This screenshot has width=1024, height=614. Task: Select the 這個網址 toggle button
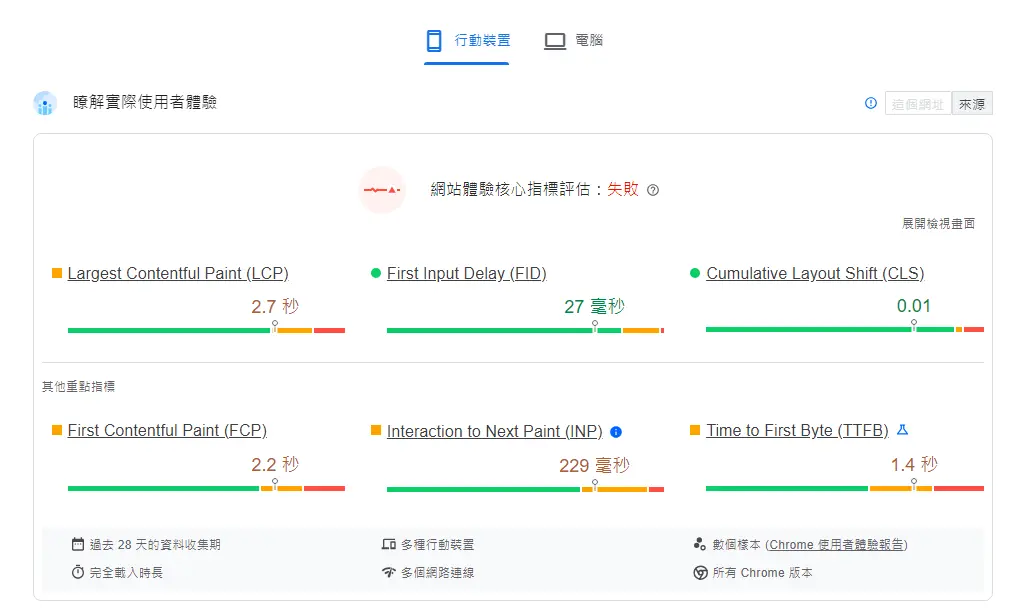(917, 103)
